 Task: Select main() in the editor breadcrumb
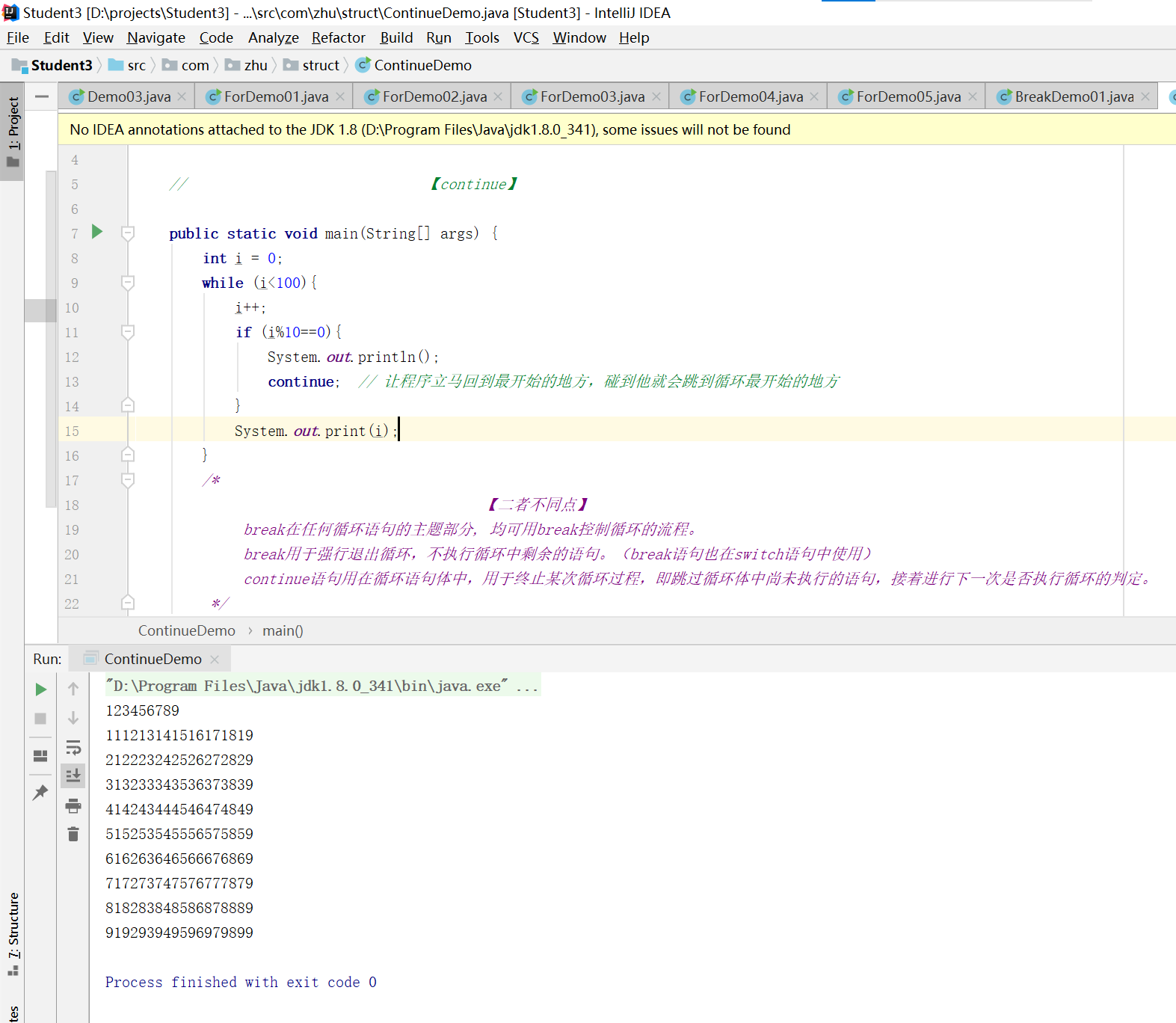pos(283,631)
